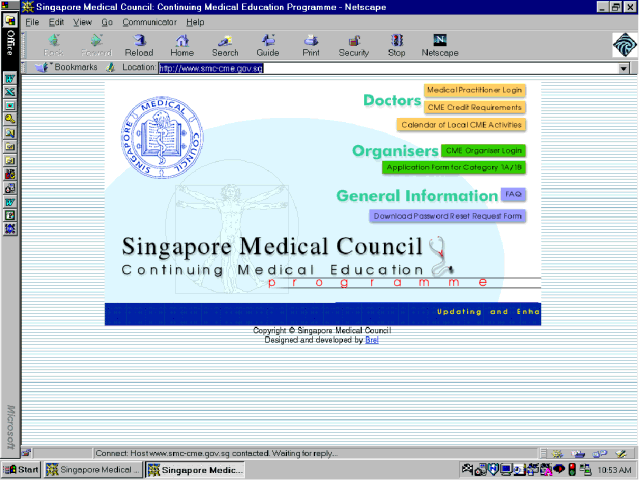Click the red traffic light tray icon

pos(572,470)
